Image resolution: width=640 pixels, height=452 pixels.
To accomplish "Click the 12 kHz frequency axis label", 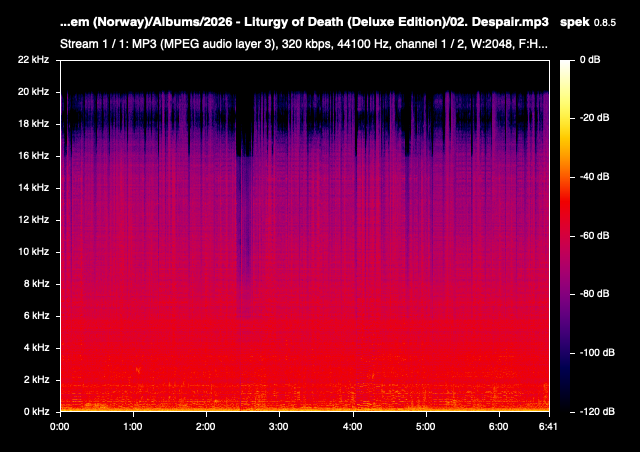I will (33, 220).
